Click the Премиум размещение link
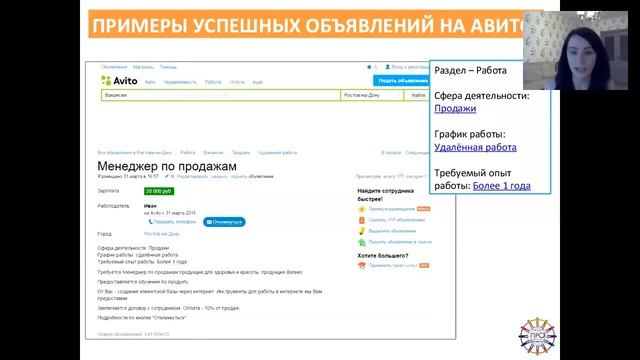Screen dimensions: 640x360 [391, 209]
